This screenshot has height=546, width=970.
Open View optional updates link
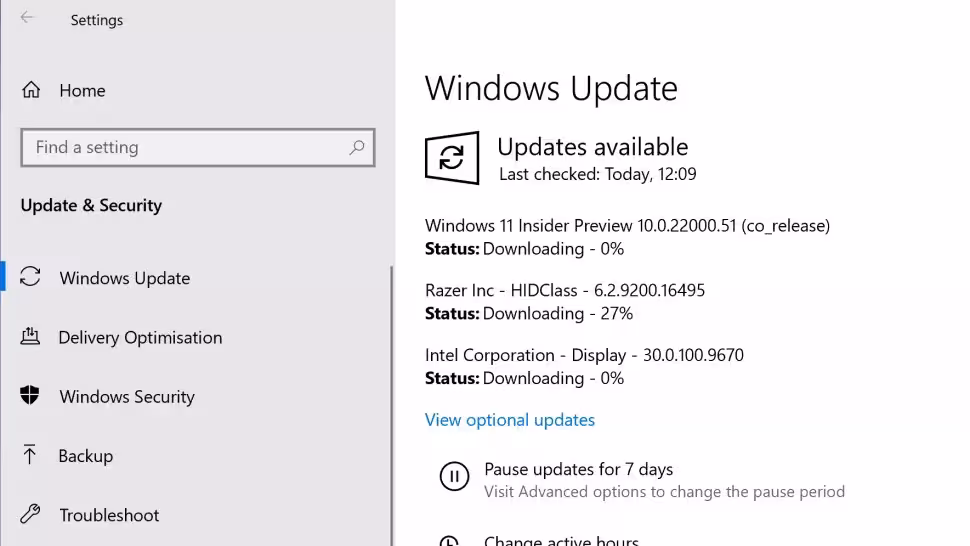(x=510, y=420)
